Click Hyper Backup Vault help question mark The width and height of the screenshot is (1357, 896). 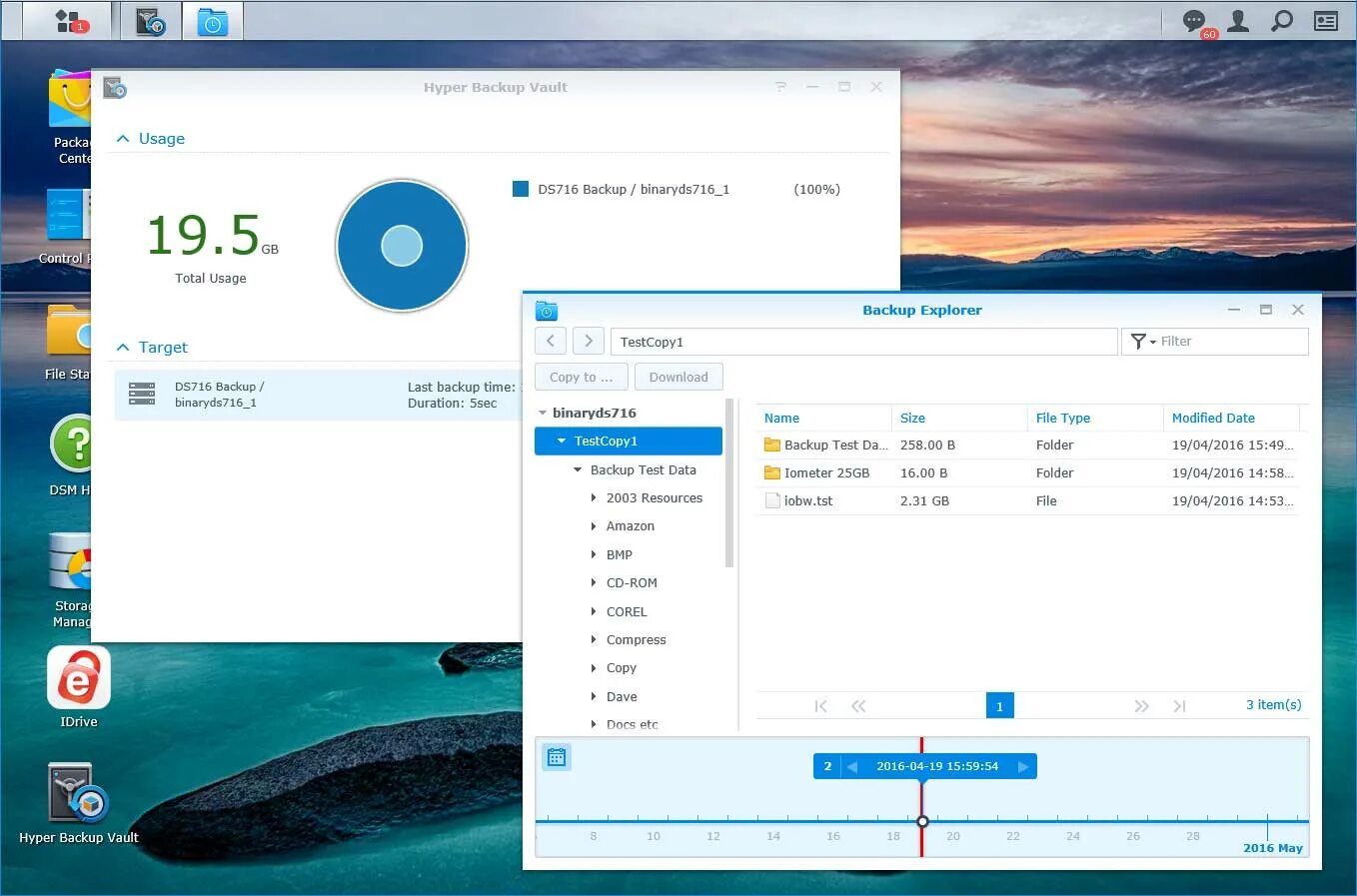click(x=780, y=87)
